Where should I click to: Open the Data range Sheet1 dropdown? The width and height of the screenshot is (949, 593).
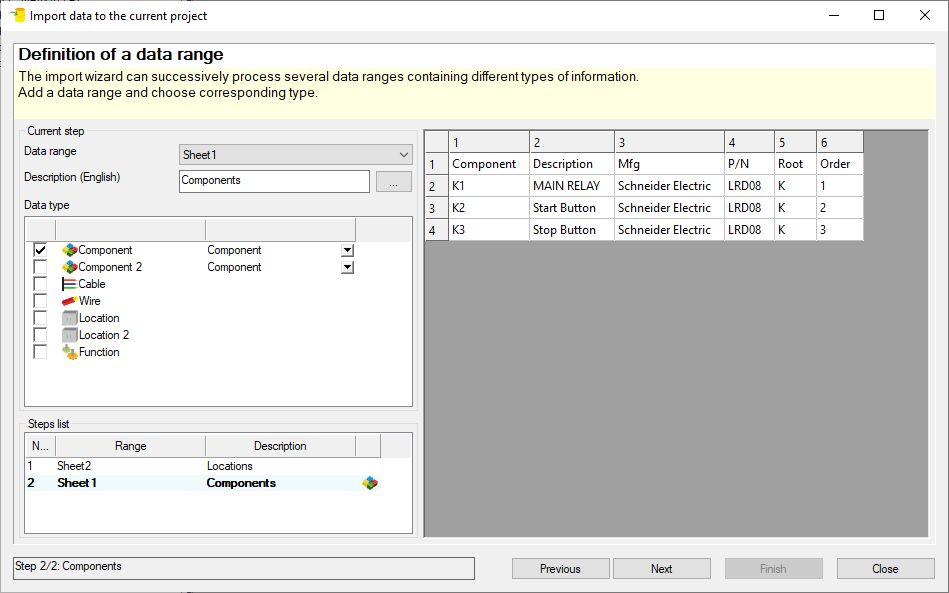(295, 155)
